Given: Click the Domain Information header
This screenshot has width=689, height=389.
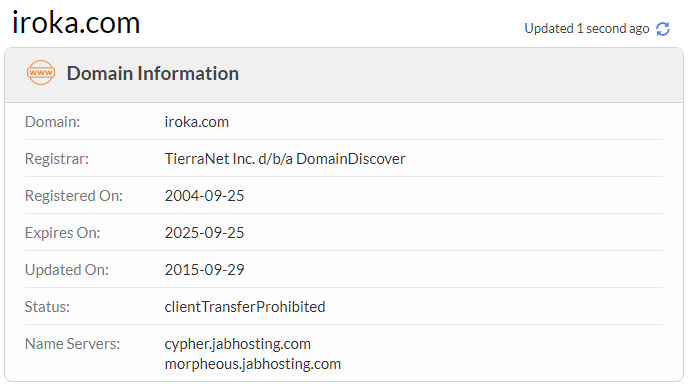Looking at the screenshot, I should 152,73.
